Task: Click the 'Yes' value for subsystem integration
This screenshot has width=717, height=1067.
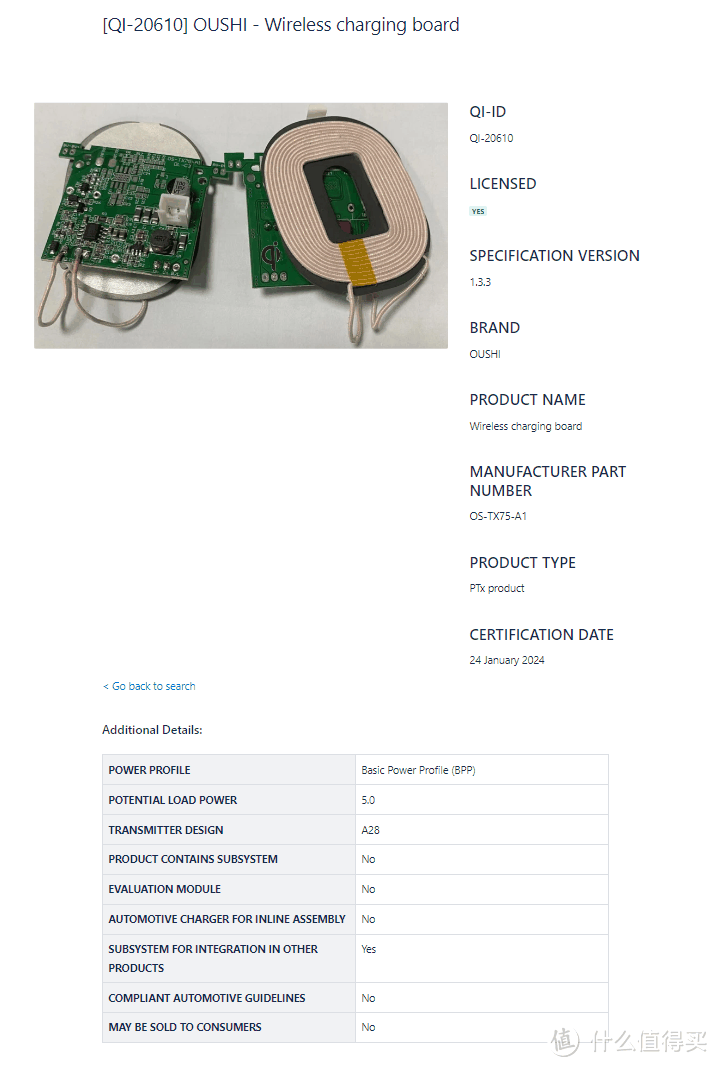Action: tap(368, 949)
